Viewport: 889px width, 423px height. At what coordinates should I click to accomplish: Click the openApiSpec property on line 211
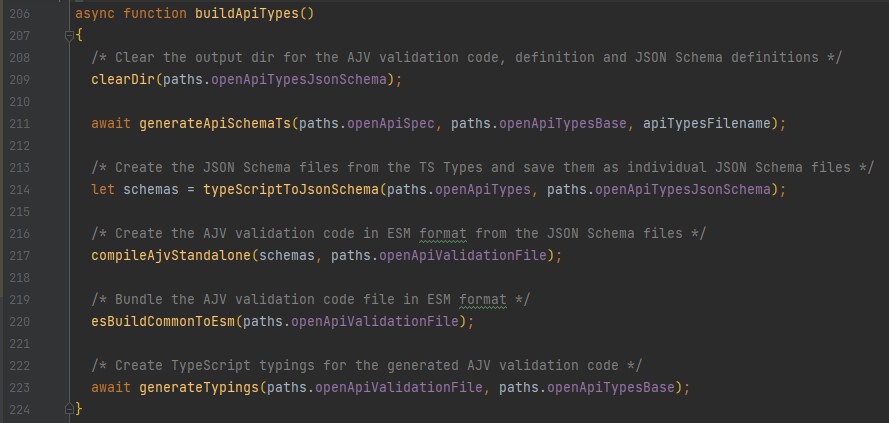point(391,124)
